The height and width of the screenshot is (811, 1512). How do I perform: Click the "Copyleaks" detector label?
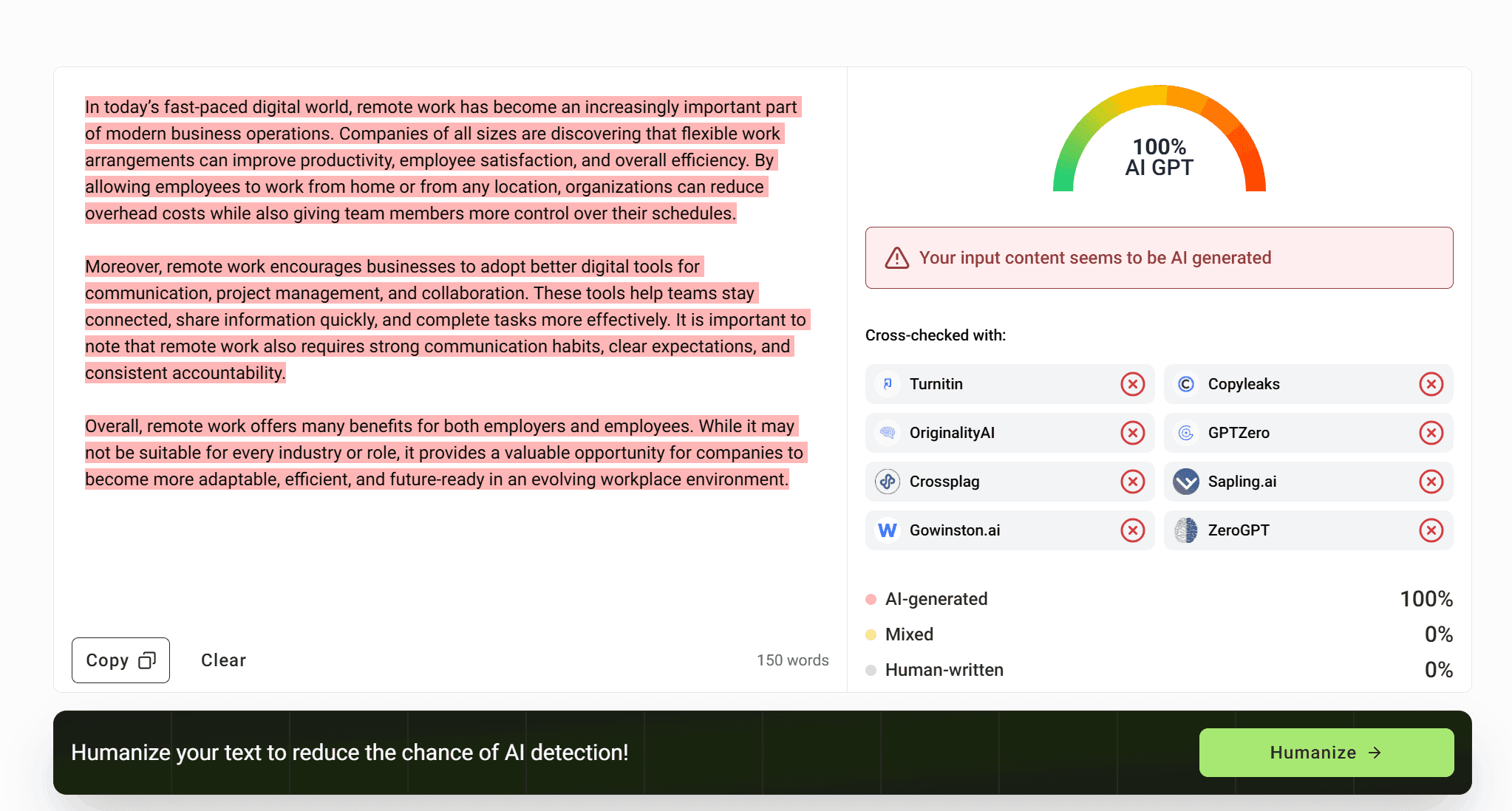tap(1244, 384)
